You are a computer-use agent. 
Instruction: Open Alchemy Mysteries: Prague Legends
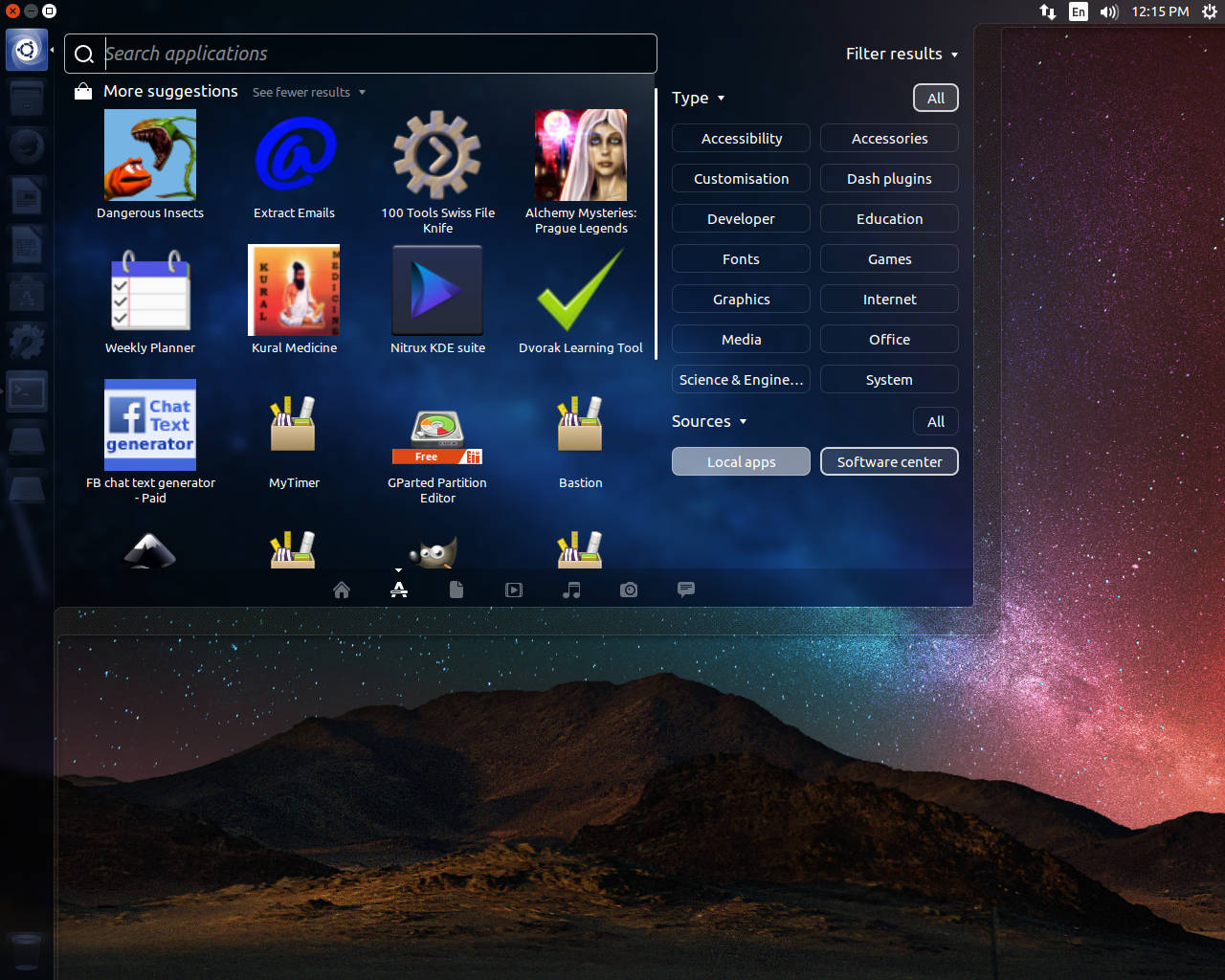[581, 171]
